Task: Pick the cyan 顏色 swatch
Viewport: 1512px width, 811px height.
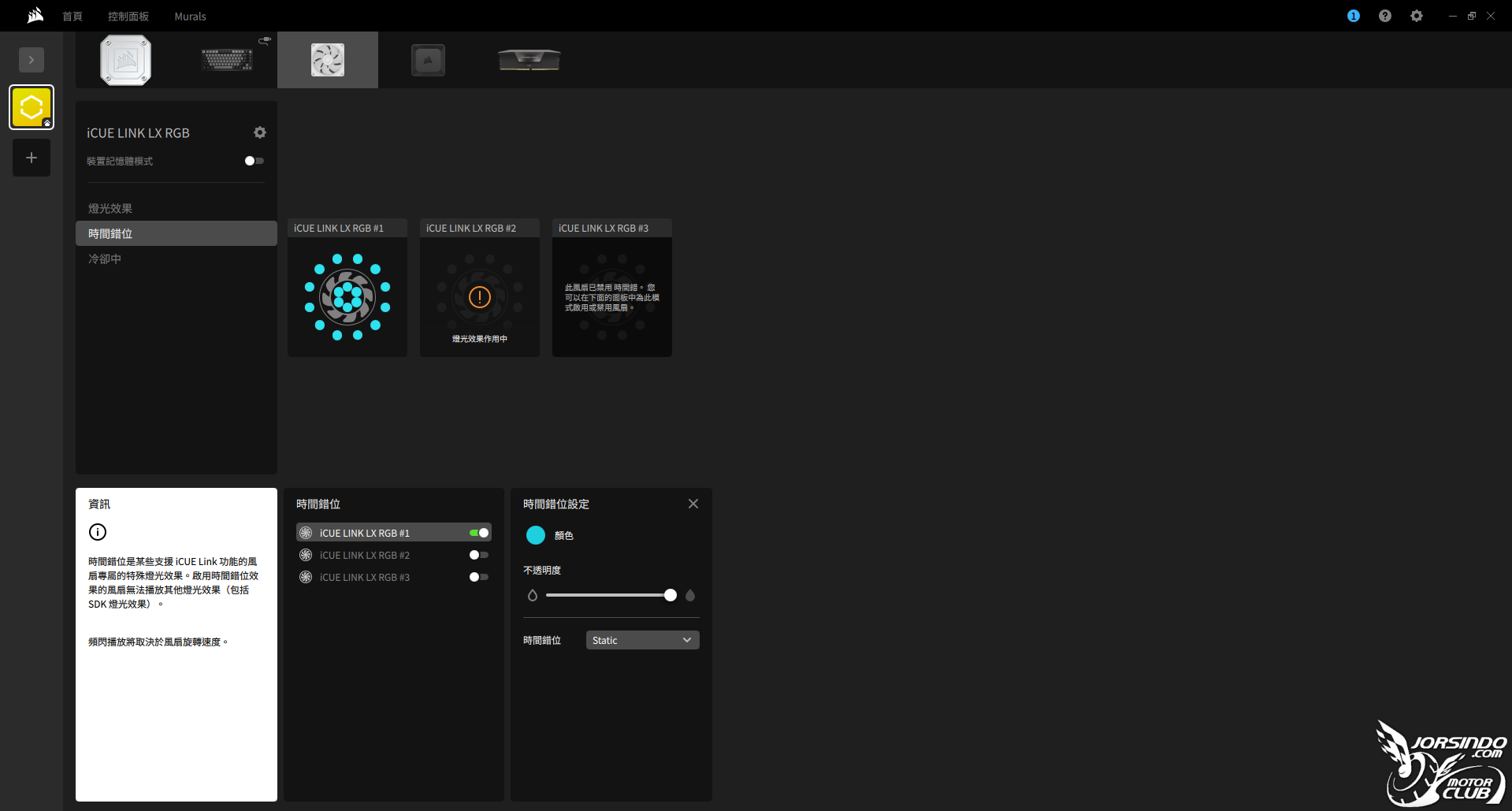Action: [536, 535]
